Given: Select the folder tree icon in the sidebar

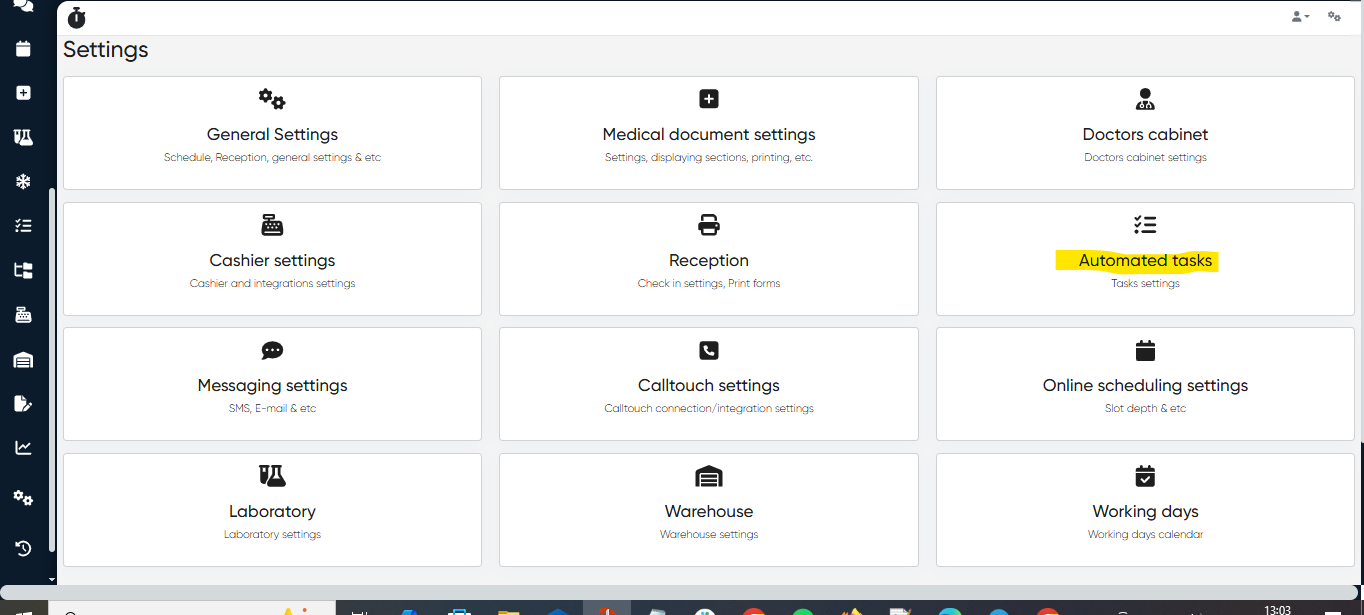Looking at the screenshot, I should (23, 270).
